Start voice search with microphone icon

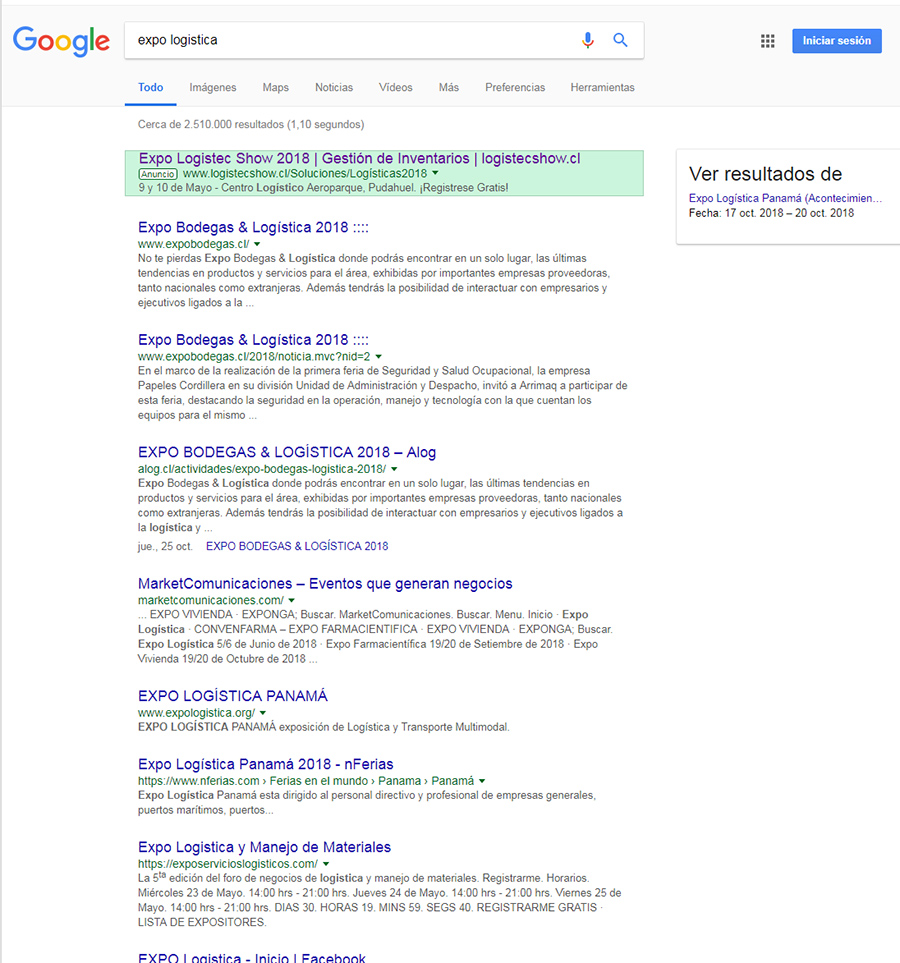tap(588, 41)
